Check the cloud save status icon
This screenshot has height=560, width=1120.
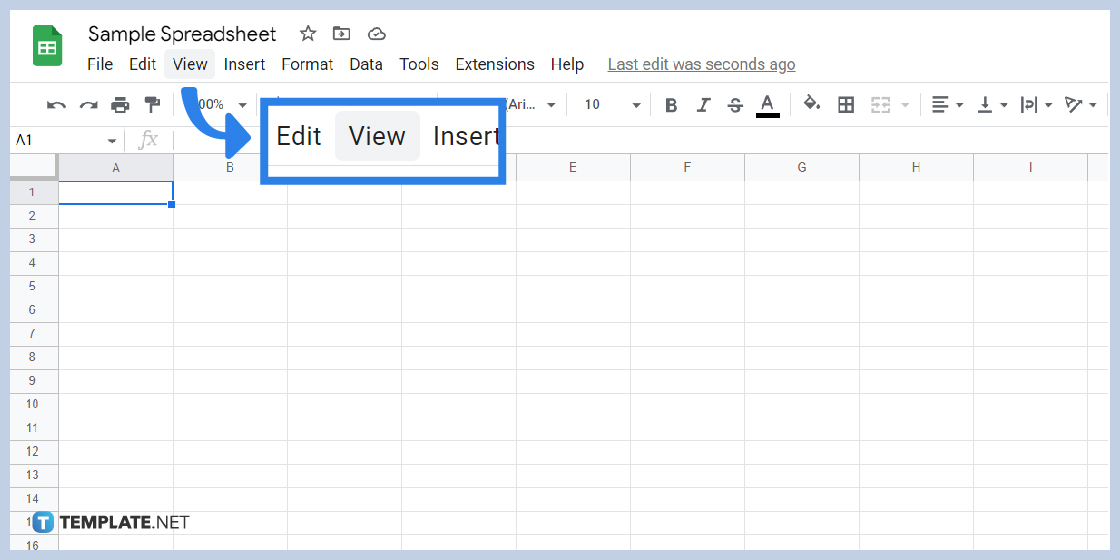coord(376,34)
